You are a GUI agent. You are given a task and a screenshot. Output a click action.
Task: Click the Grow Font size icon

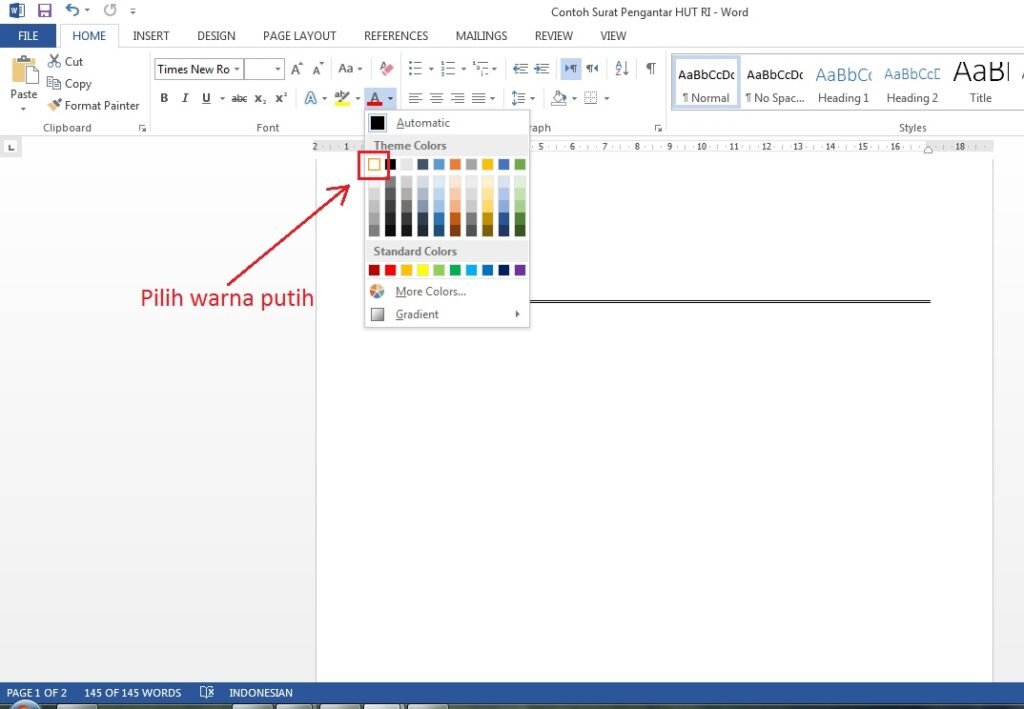(x=297, y=69)
